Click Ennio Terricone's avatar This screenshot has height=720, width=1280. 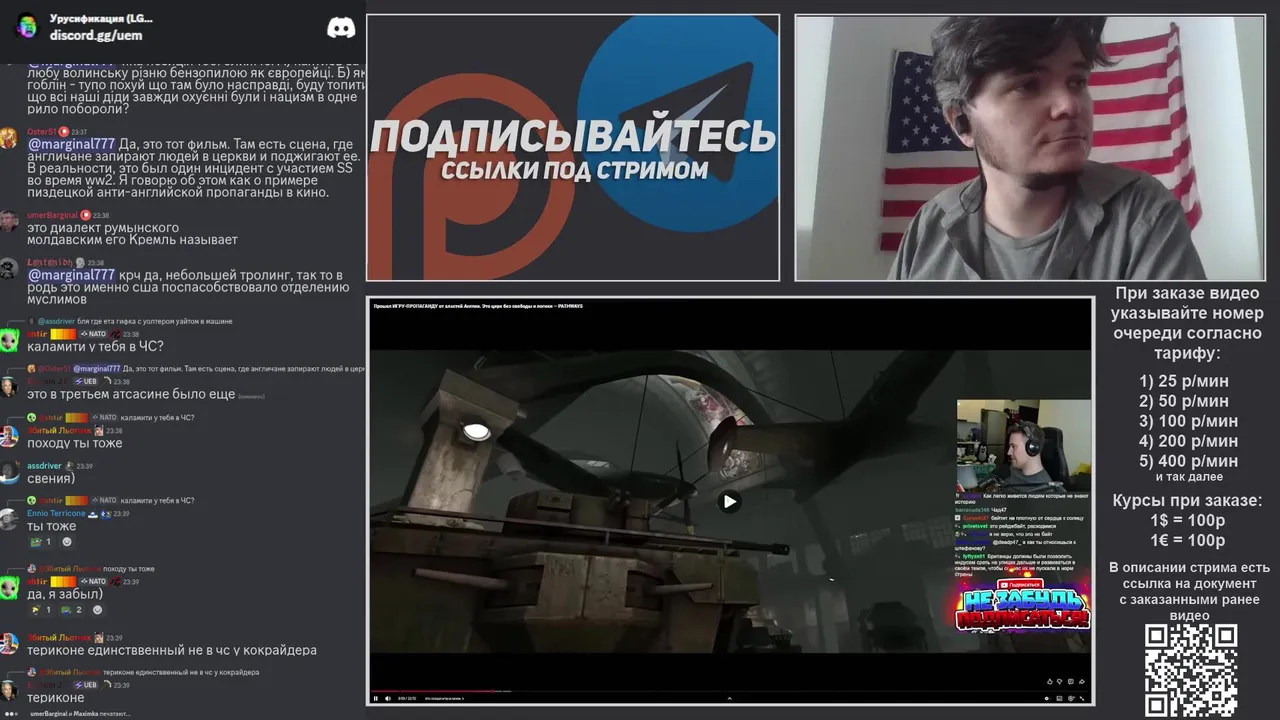point(9,520)
